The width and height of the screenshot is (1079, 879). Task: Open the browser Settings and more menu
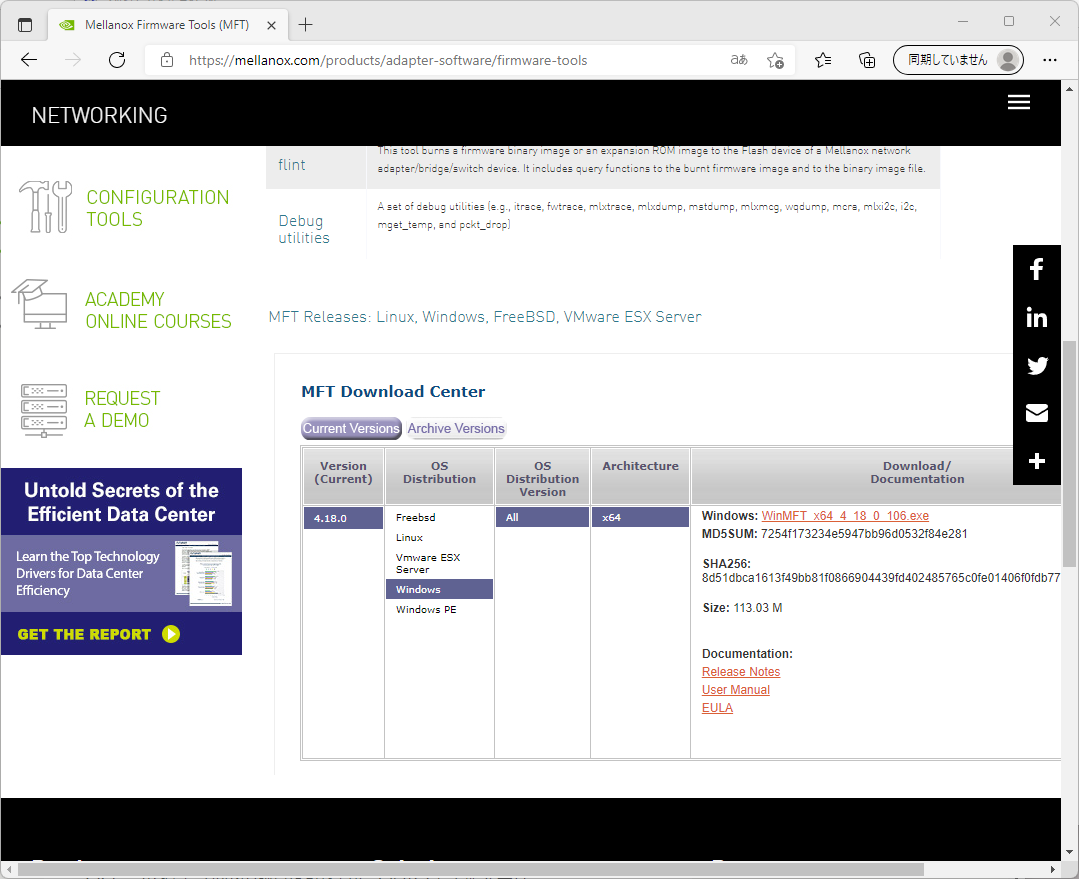1049,60
